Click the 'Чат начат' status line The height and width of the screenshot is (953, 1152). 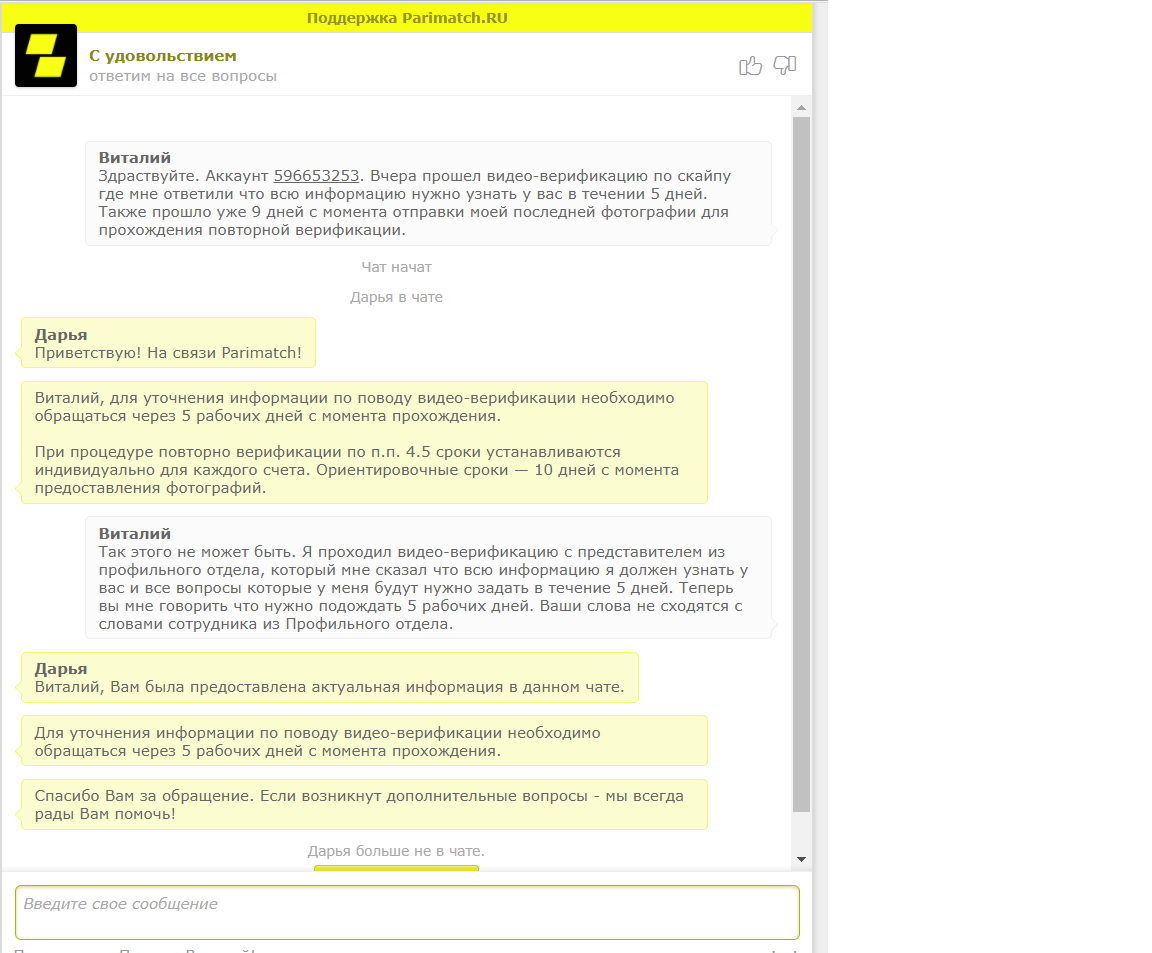(396, 267)
